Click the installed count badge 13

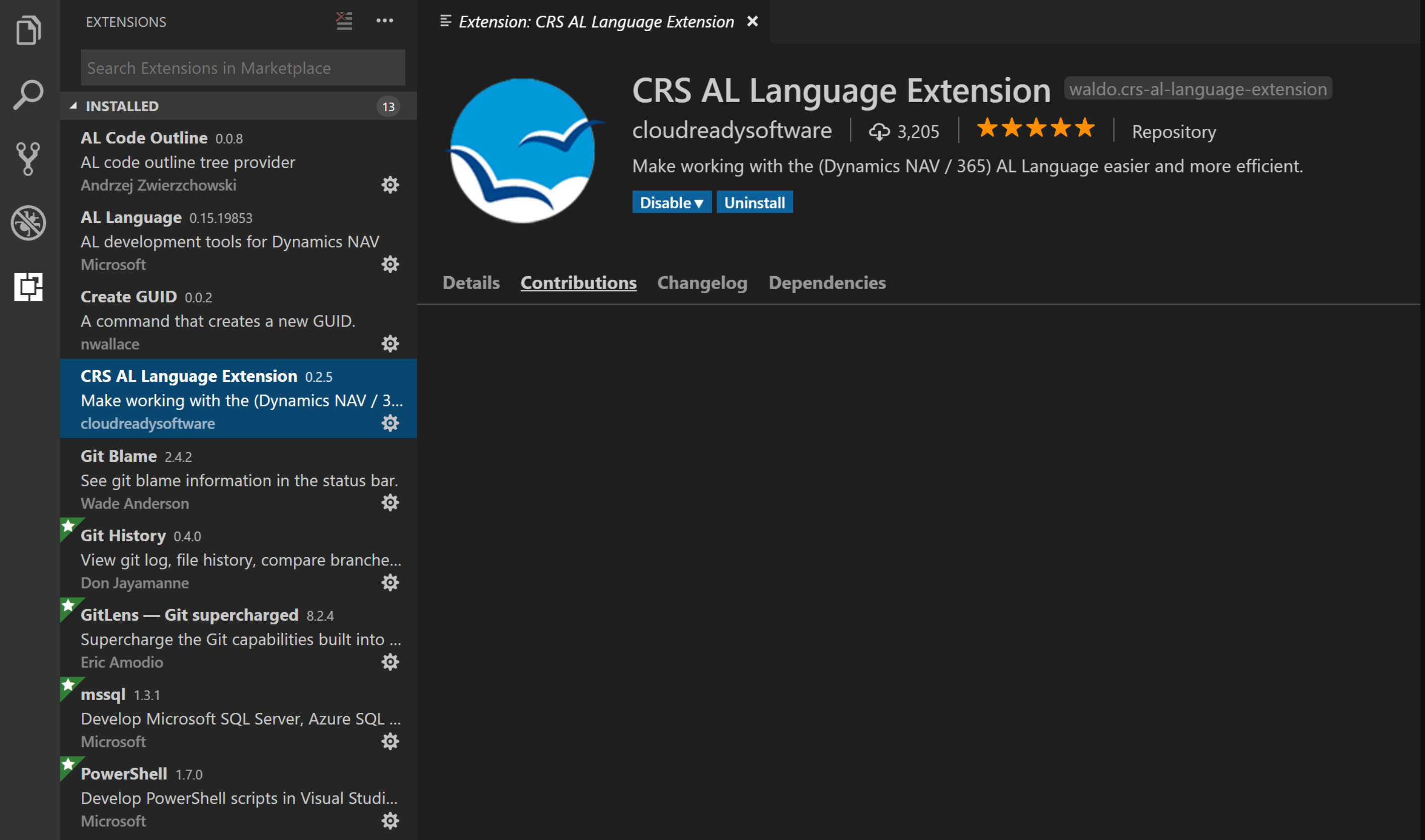388,107
